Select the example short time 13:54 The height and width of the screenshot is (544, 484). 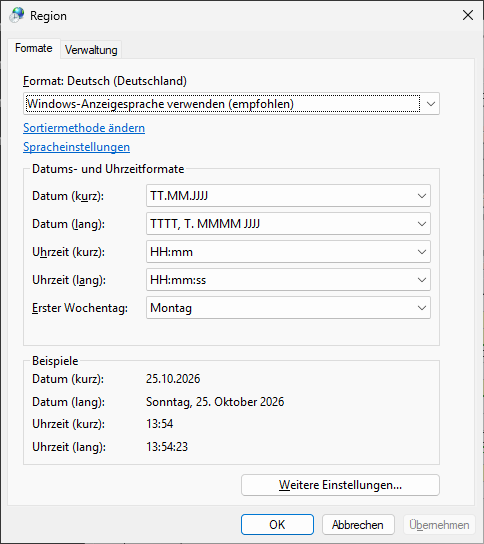(x=160, y=424)
